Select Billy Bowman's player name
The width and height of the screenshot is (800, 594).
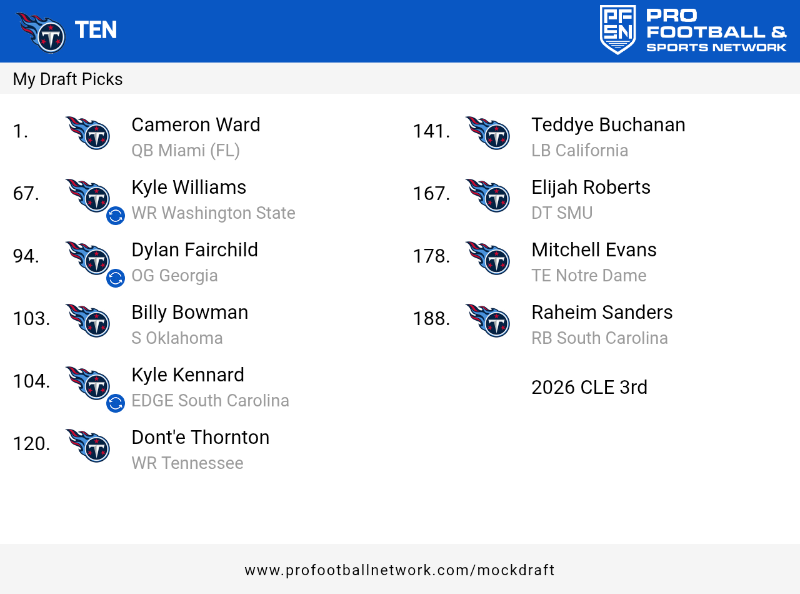click(x=190, y=312)
